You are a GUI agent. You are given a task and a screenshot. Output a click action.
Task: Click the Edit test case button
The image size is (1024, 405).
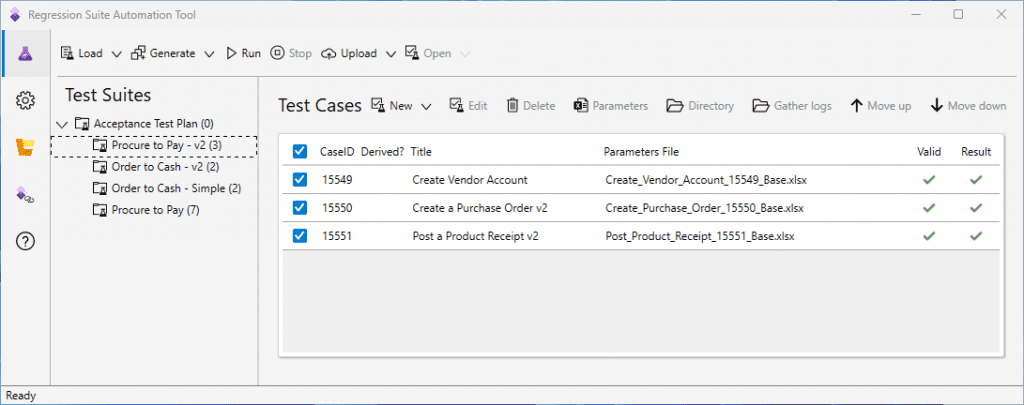click(468, 106)
